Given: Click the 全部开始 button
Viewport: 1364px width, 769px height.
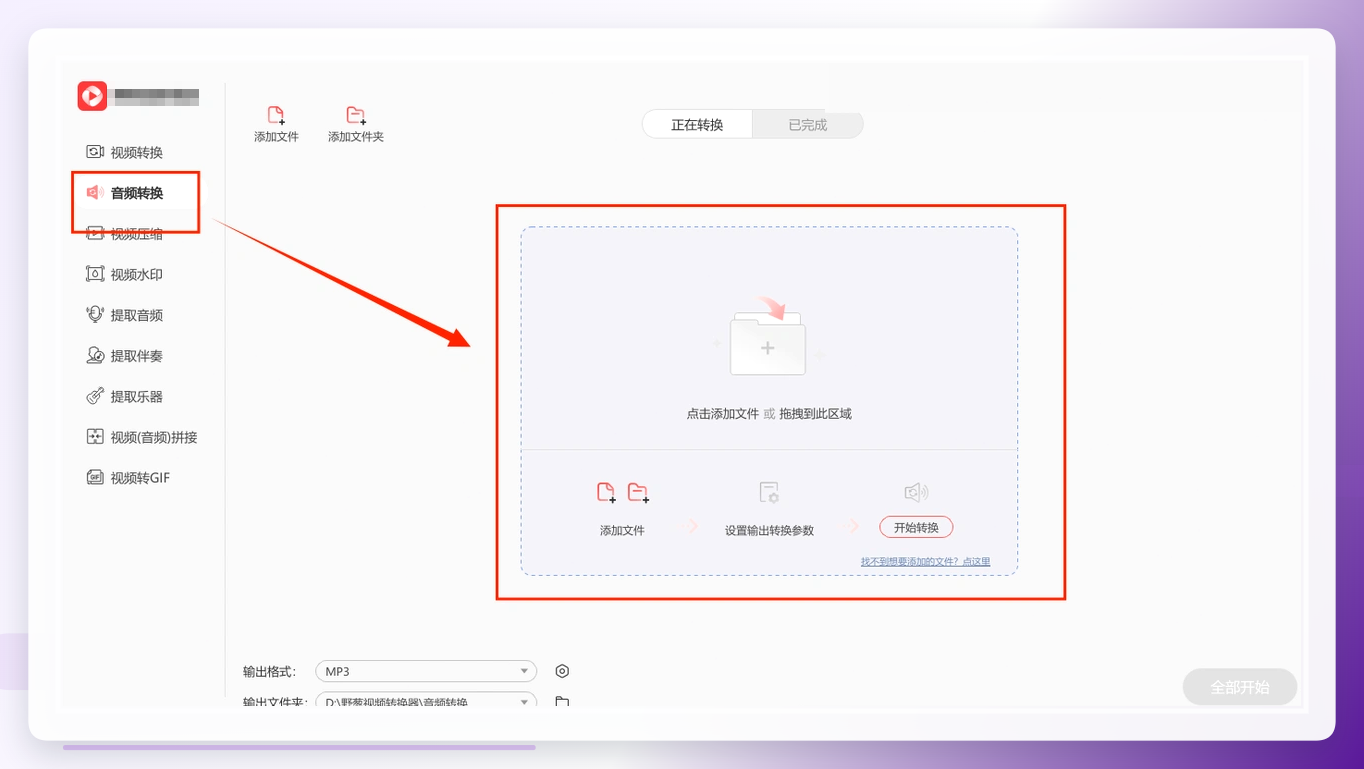Looking at the screenshot, I should click(1240, 687).
